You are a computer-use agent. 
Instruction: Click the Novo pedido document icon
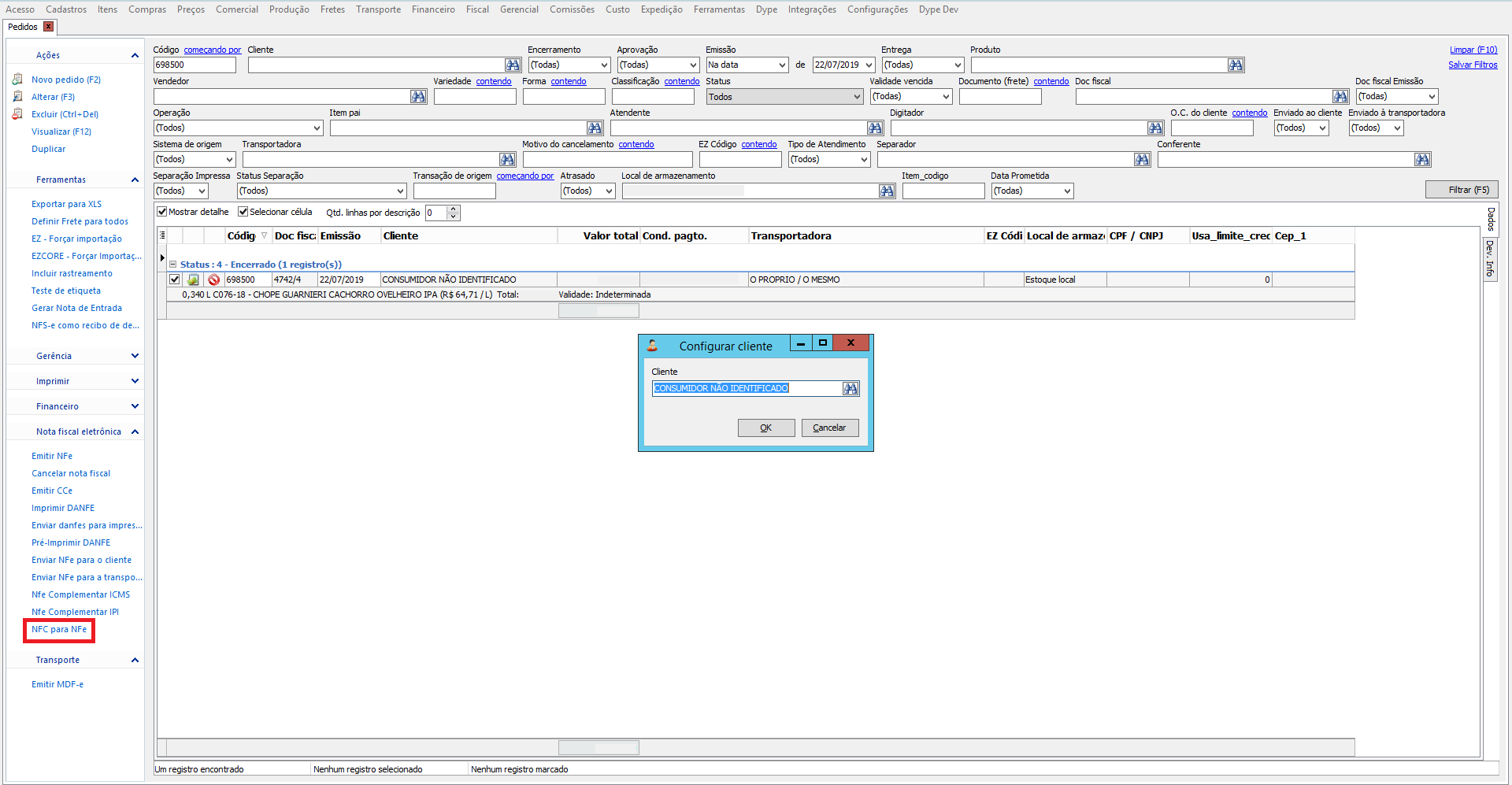(17, 80)
